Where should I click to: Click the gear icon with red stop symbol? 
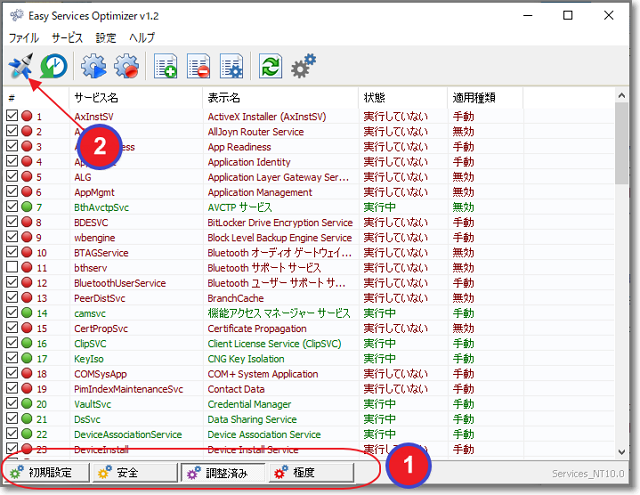click(127, 67)
